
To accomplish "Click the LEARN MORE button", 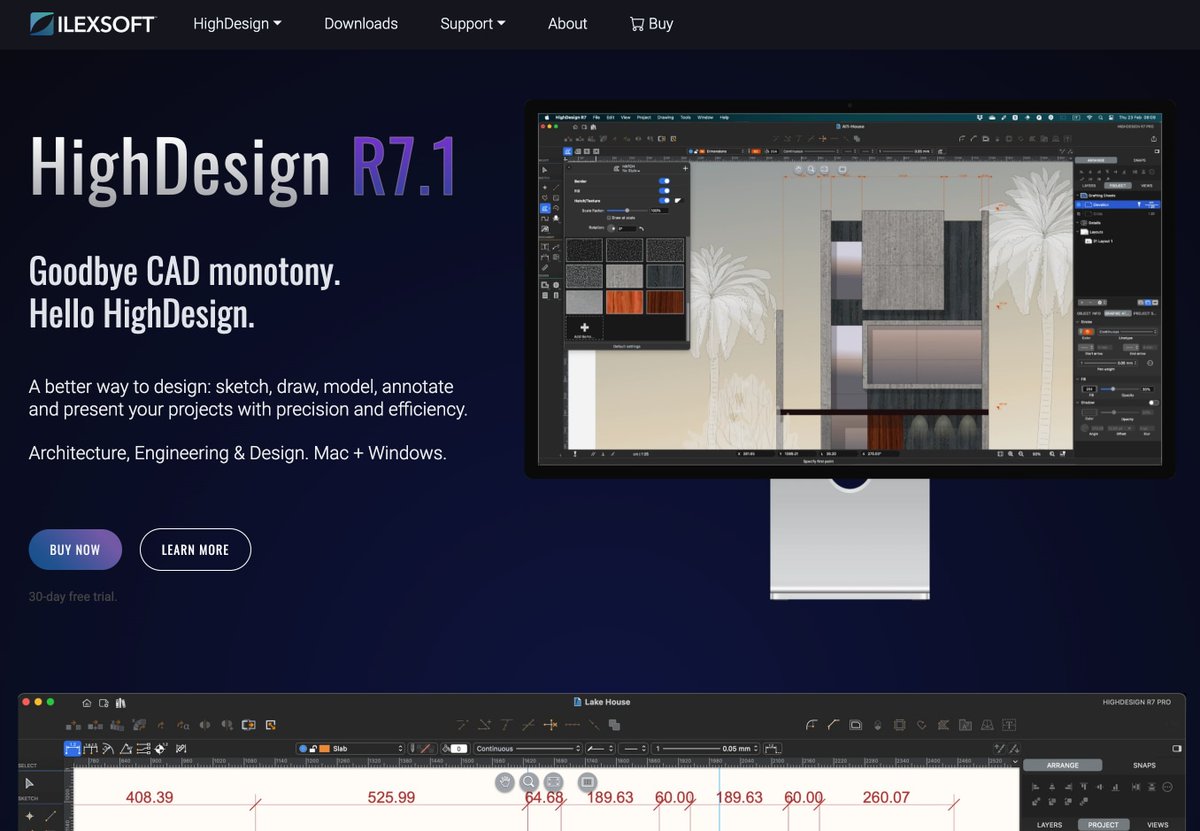I will (x=195, y=550).
